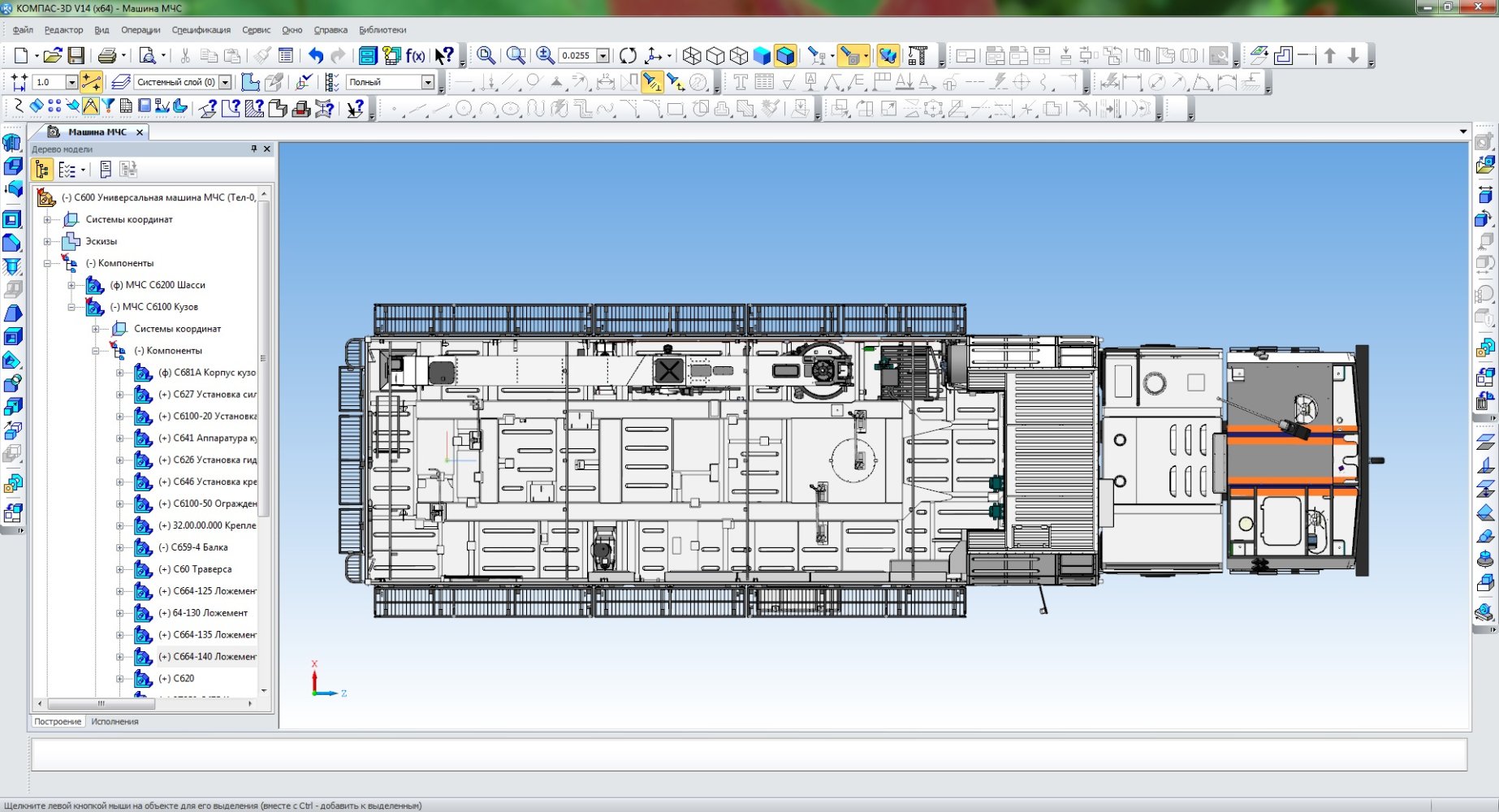Open a file with the folder icon
The height and width of the screenshot is (812, 1499).
click(x=52, y=55)
